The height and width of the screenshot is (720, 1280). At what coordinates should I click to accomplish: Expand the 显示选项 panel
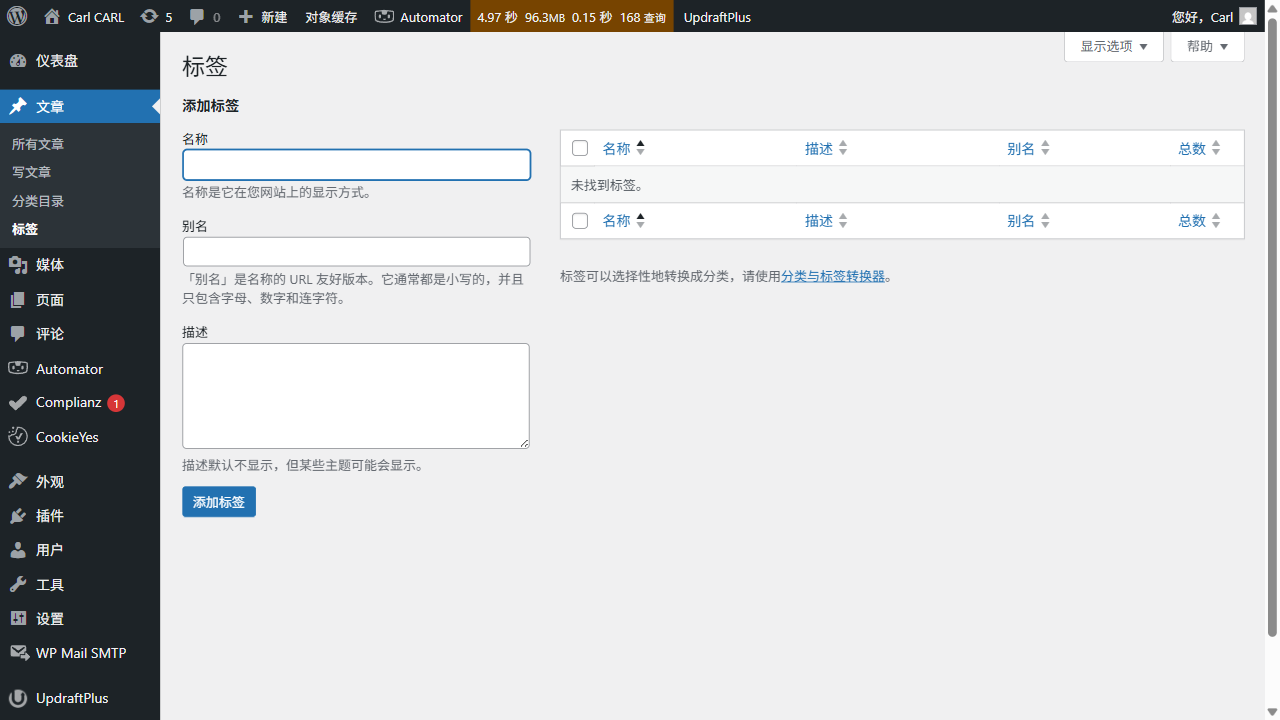pyautogui.click(x=1113, y=45)
